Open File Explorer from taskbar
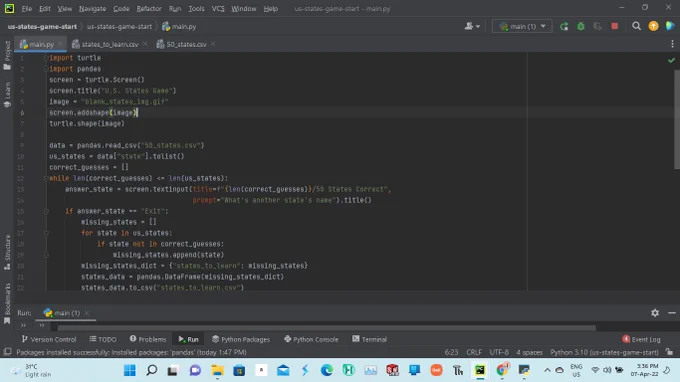The height and width of the screenshot is (382, 680). (217, 370)
